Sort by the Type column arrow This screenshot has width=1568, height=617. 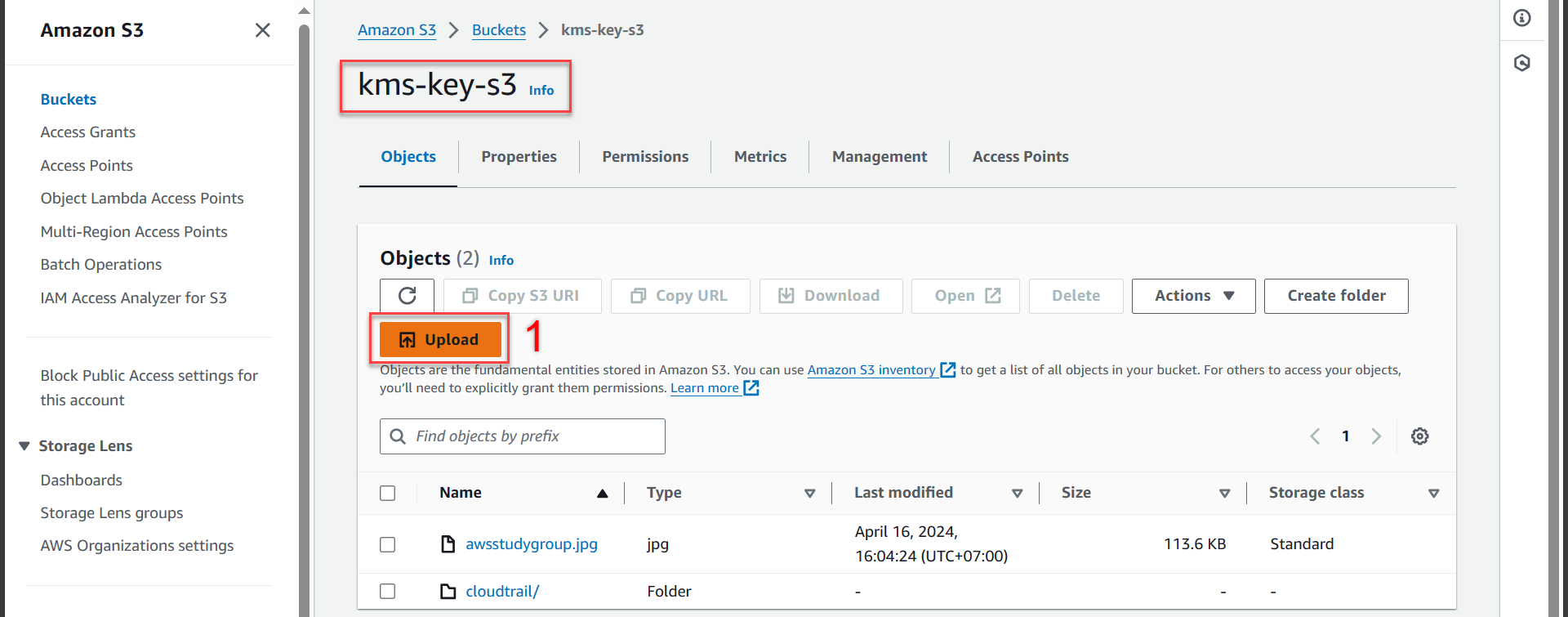click(x=809, y=493)
